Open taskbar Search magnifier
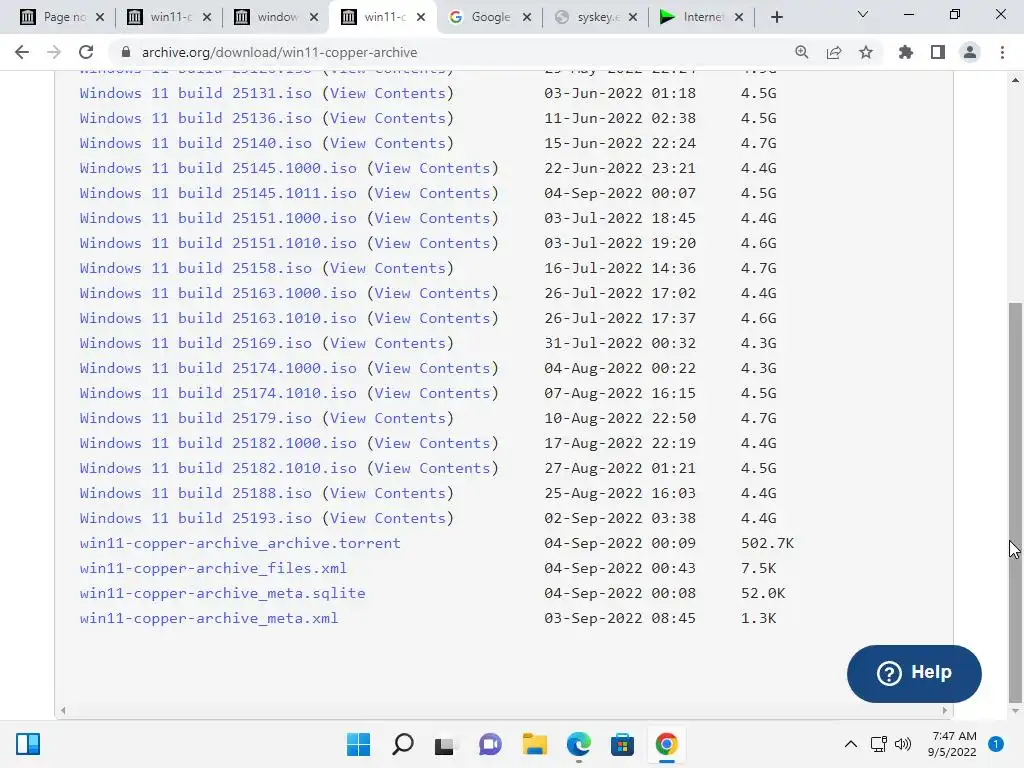 [x=402, y=744]
